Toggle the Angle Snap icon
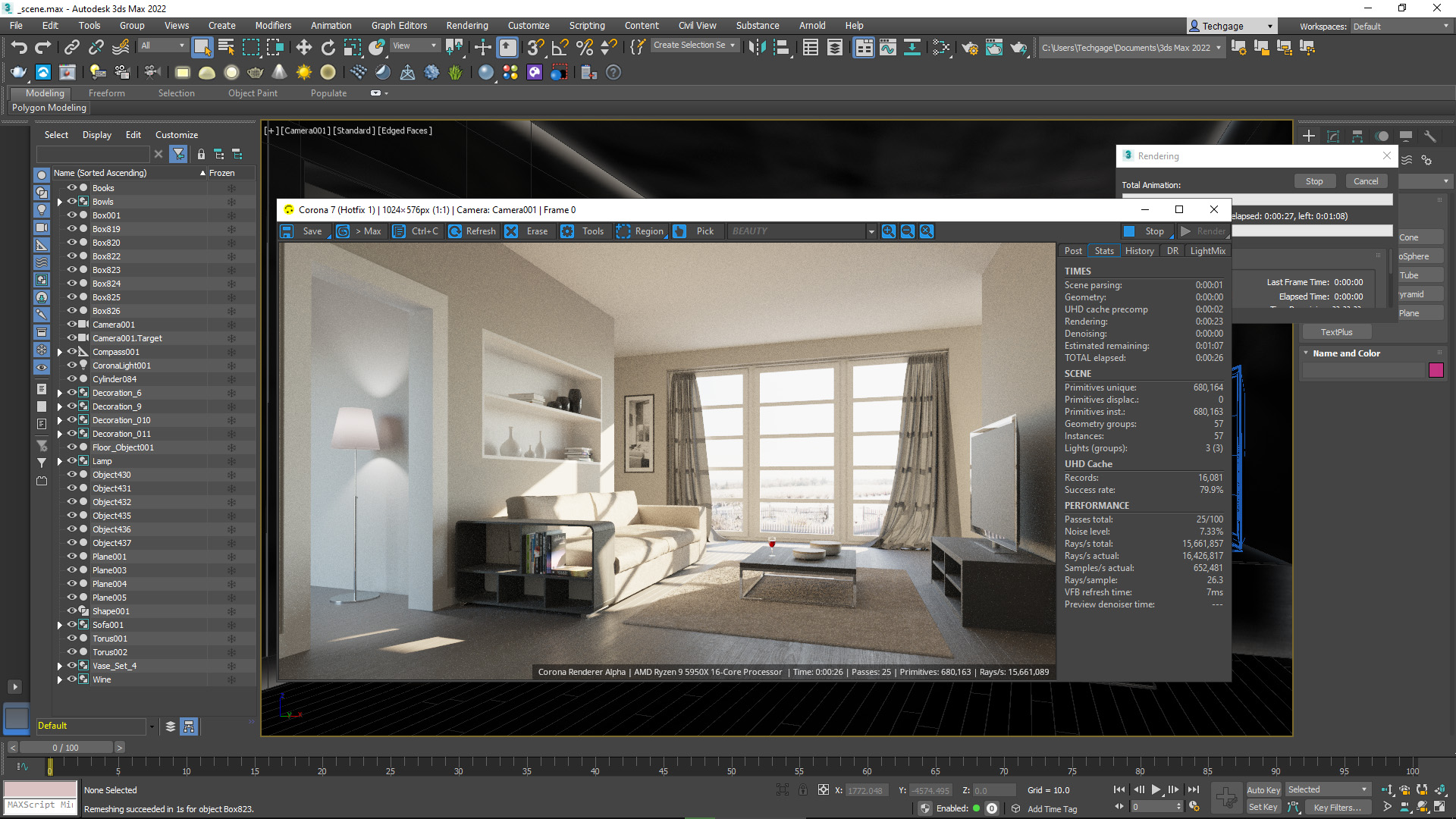Viewport: 1456px width, 819px height. click(x=560, y=48)
